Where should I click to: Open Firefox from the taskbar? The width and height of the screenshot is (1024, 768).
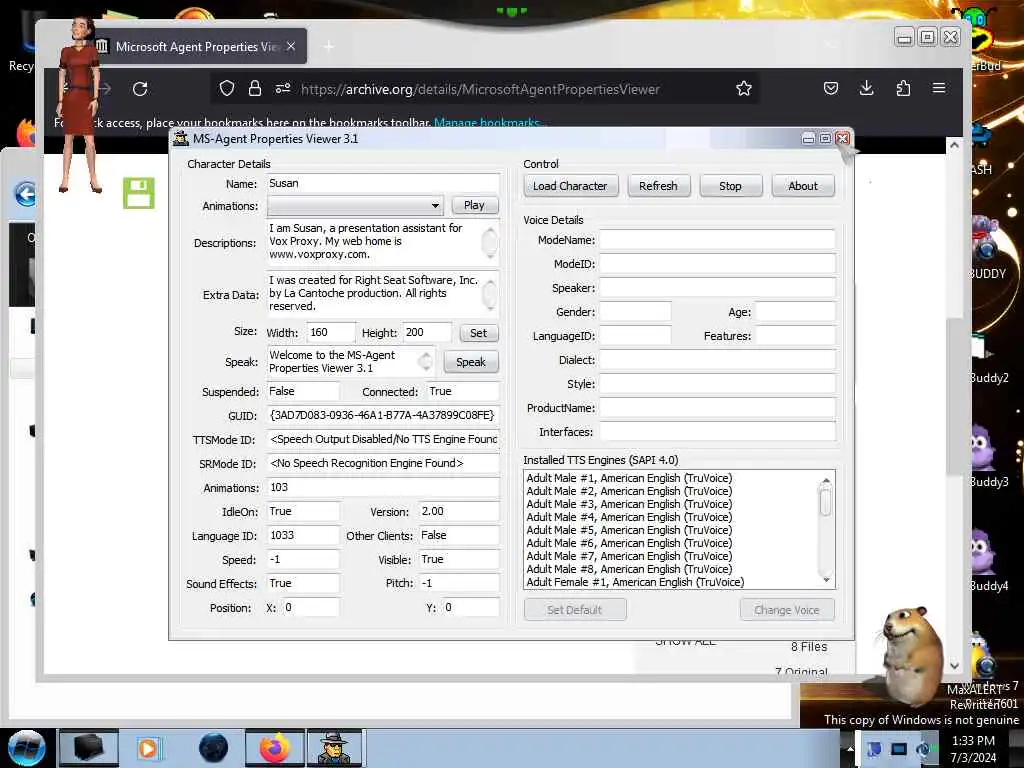coord(275,748)
